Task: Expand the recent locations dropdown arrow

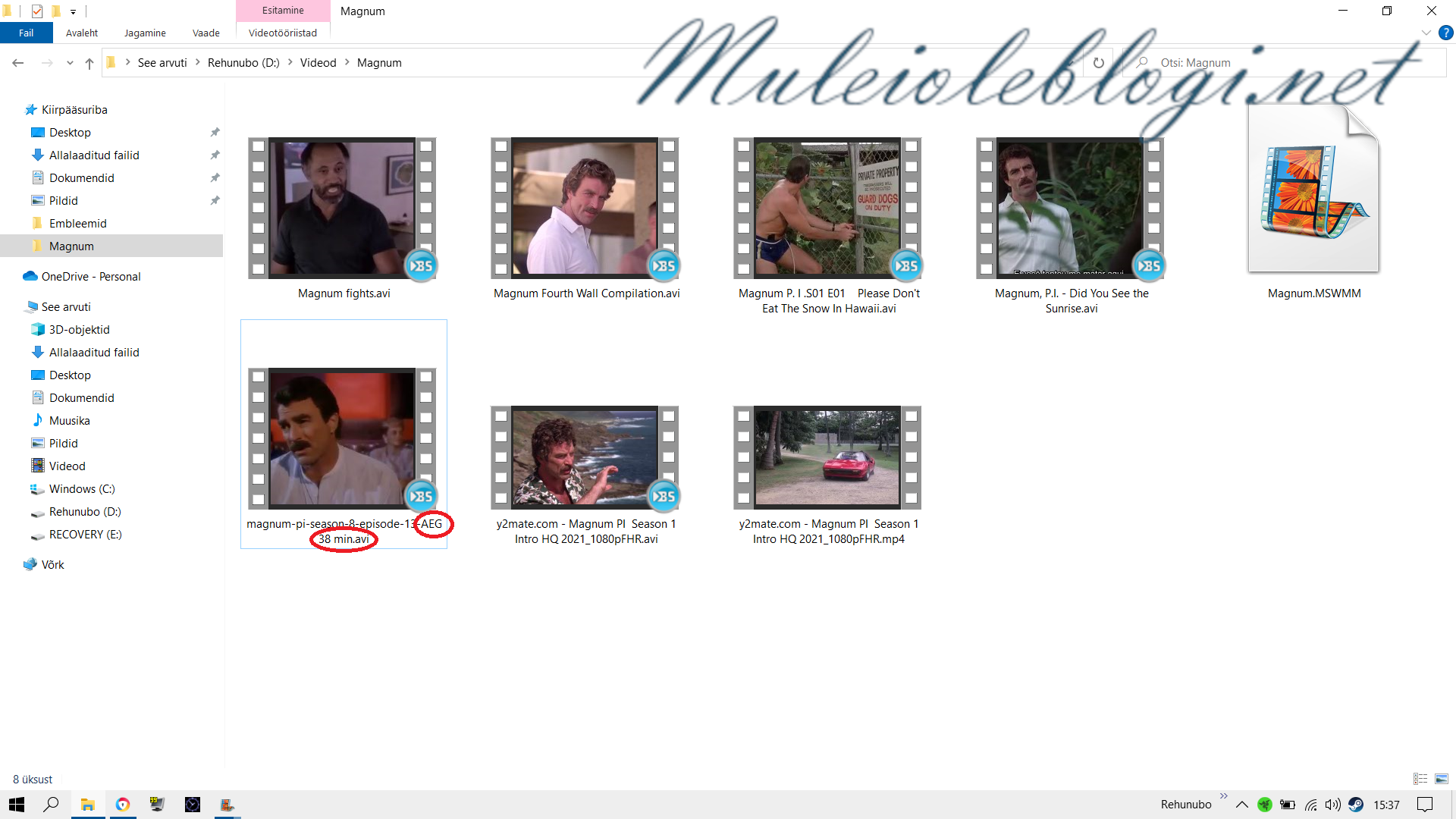Action: click(x=70, y=63)
